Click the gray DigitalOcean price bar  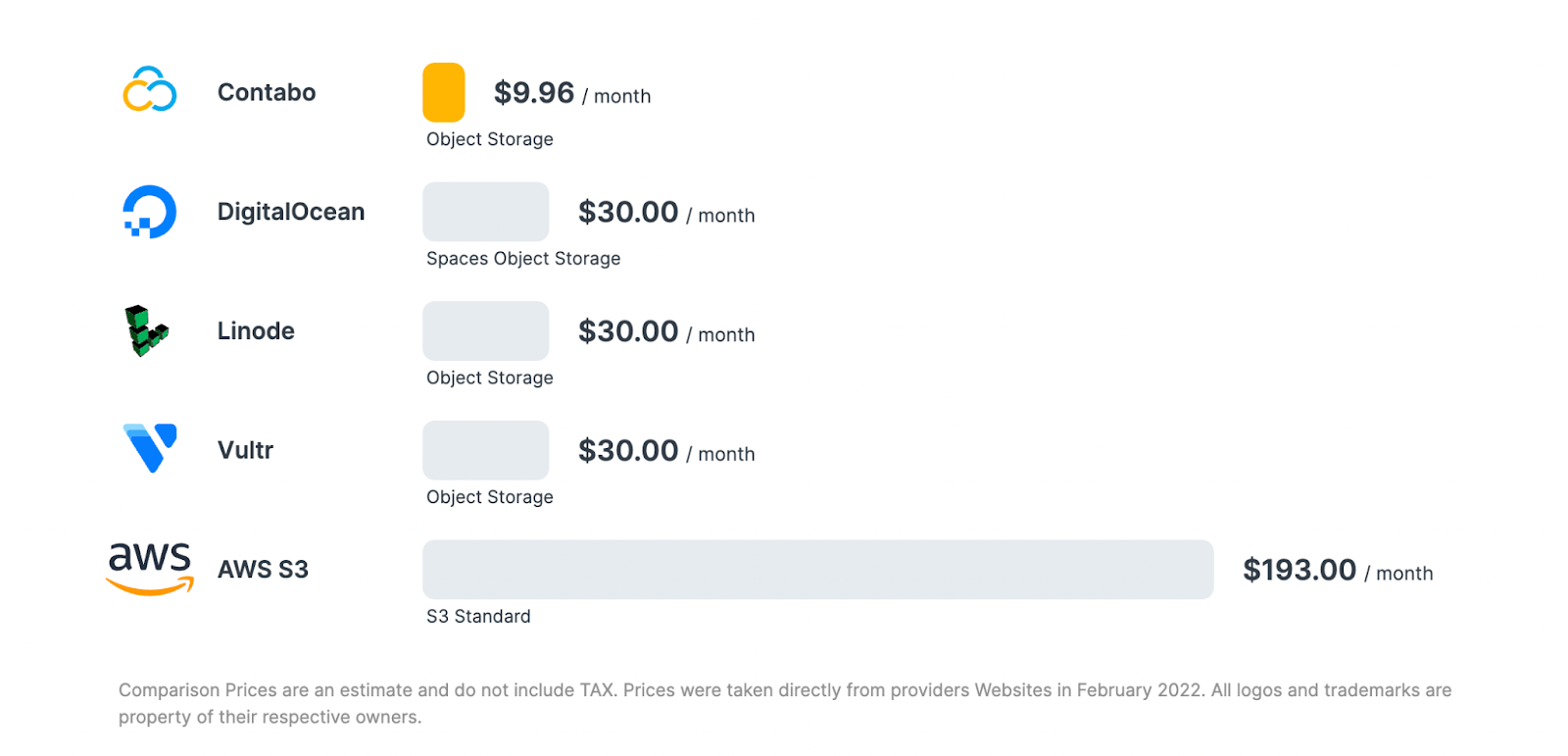485,212
